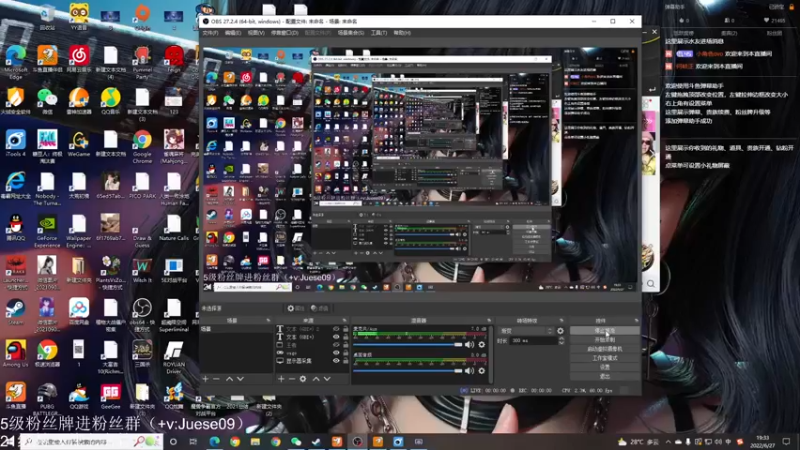Mute the microphone audio channel speaker icon
The height and width of the screenshot is (450, 800).
pos(469,345)
